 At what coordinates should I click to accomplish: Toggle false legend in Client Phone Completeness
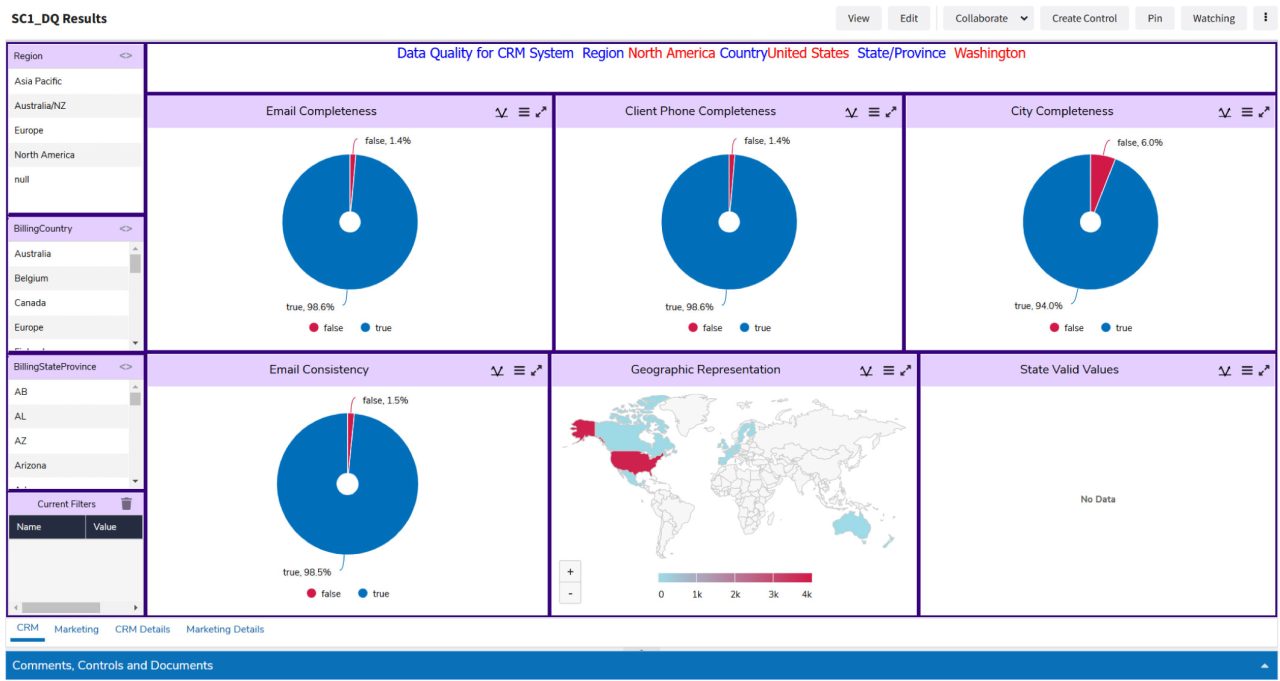[706, 328]
